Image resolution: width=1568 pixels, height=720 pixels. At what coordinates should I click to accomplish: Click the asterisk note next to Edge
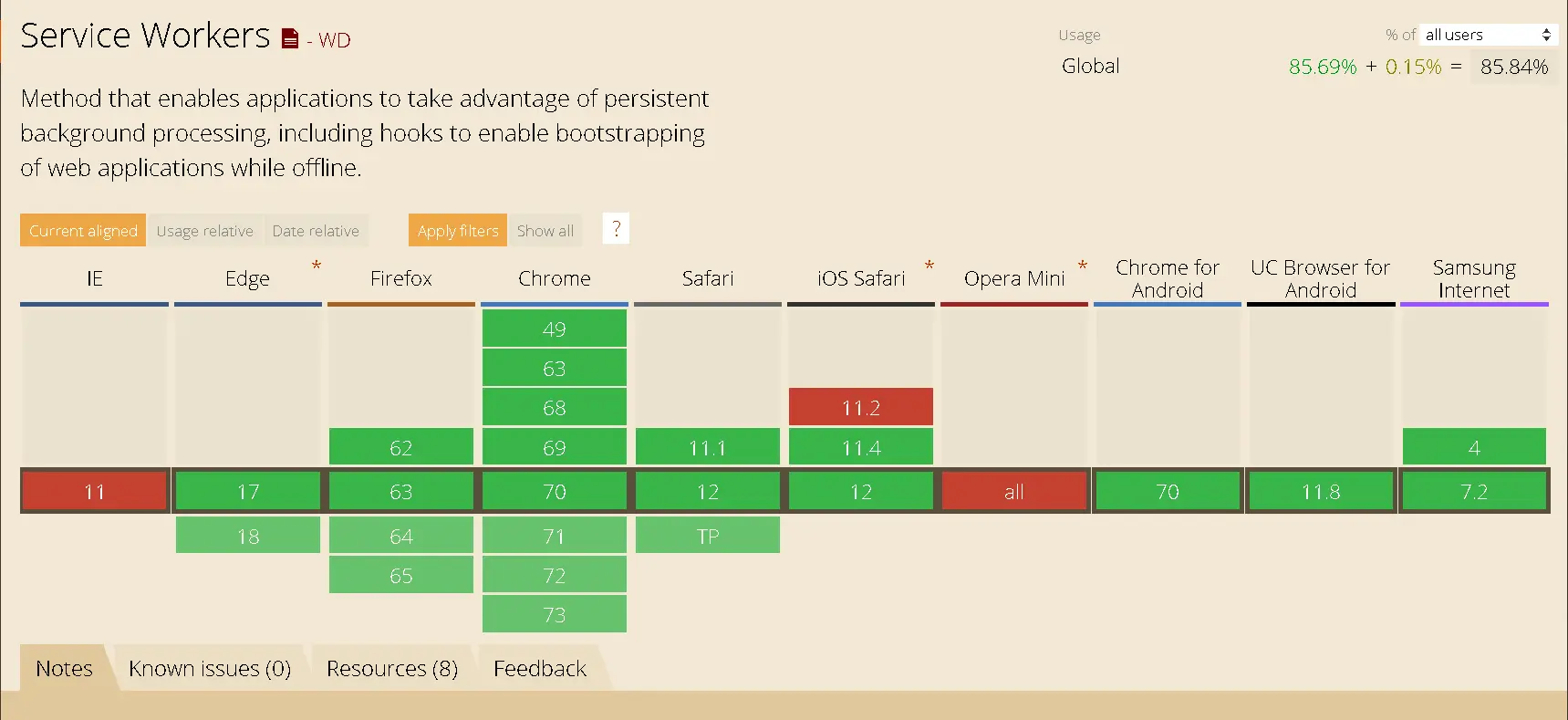pyautogui.click(x=317, y=266)
